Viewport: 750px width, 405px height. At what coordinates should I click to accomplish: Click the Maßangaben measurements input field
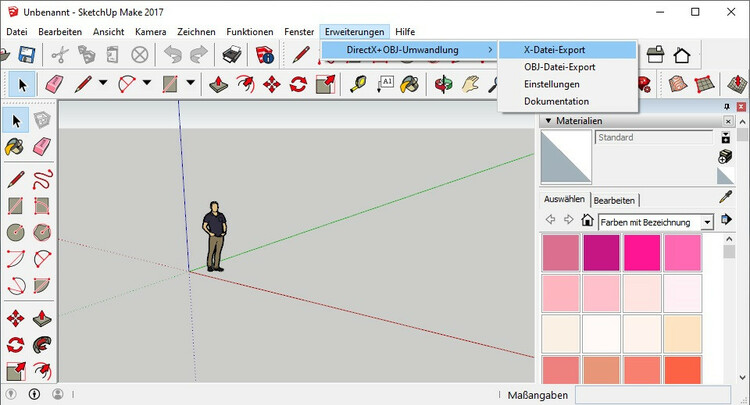tap(652, 395)
